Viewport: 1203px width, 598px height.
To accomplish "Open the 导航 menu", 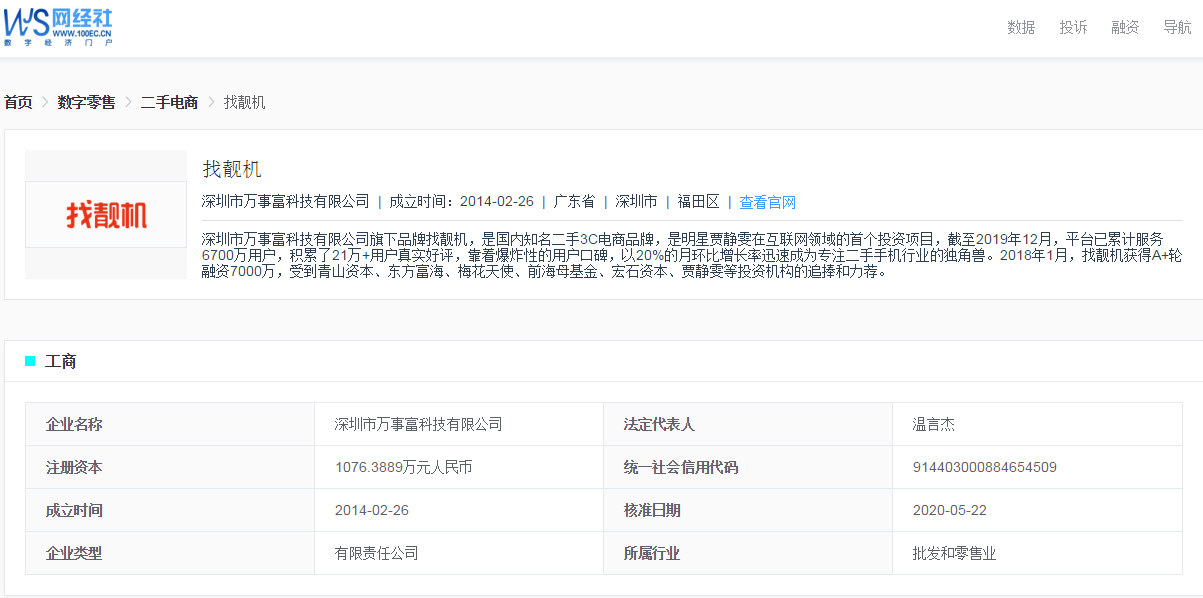I will pyautogui.click(x=1177, y=27).
